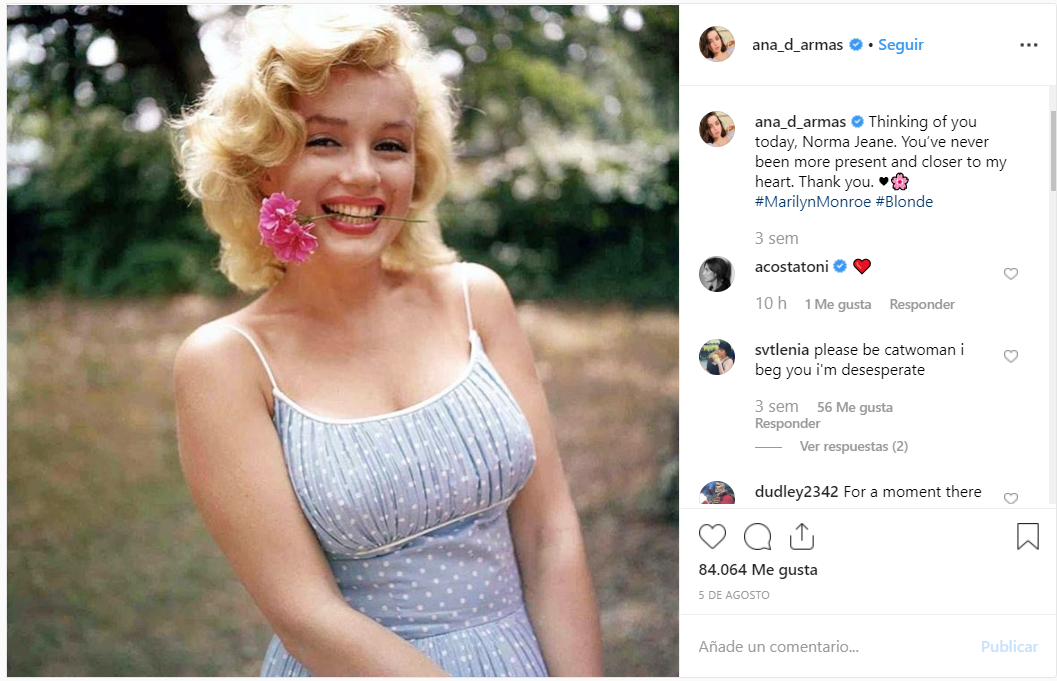The image size is (1057, 681).
Task: Click the header profile avatar of ana_d_armas
Action: coord(717,44)
